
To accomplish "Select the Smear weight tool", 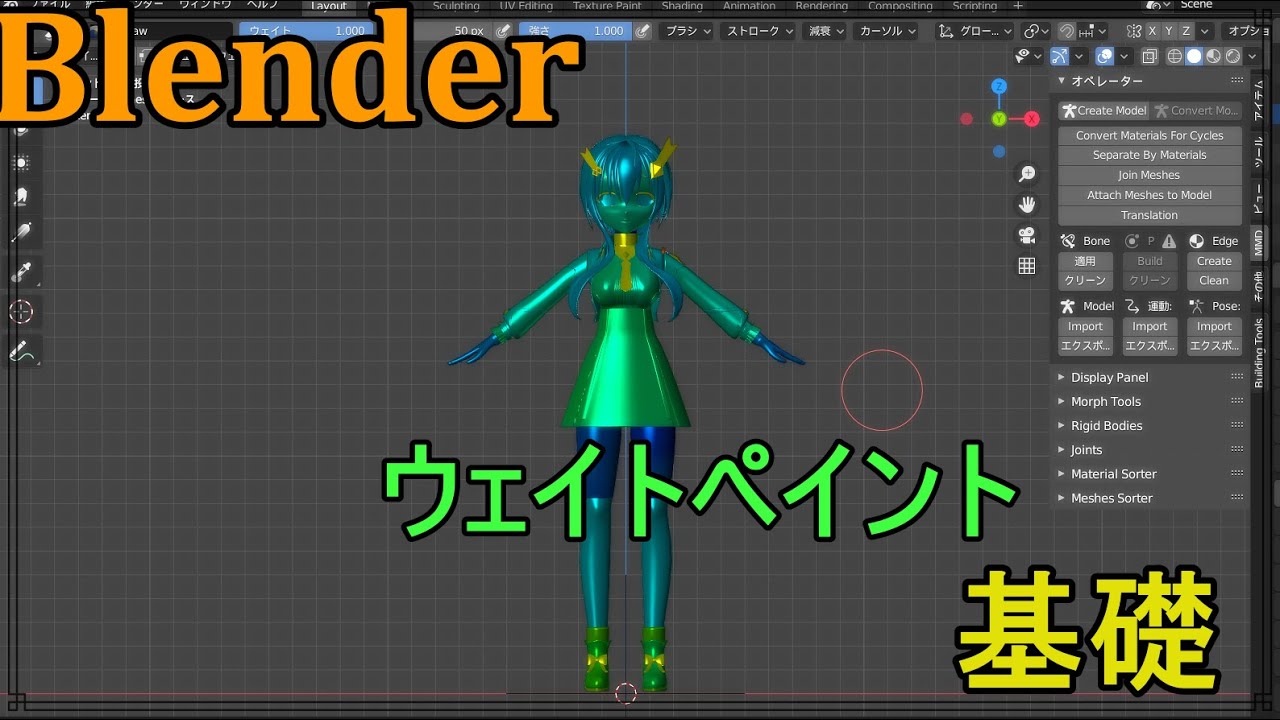I will (x=21, y=196).
